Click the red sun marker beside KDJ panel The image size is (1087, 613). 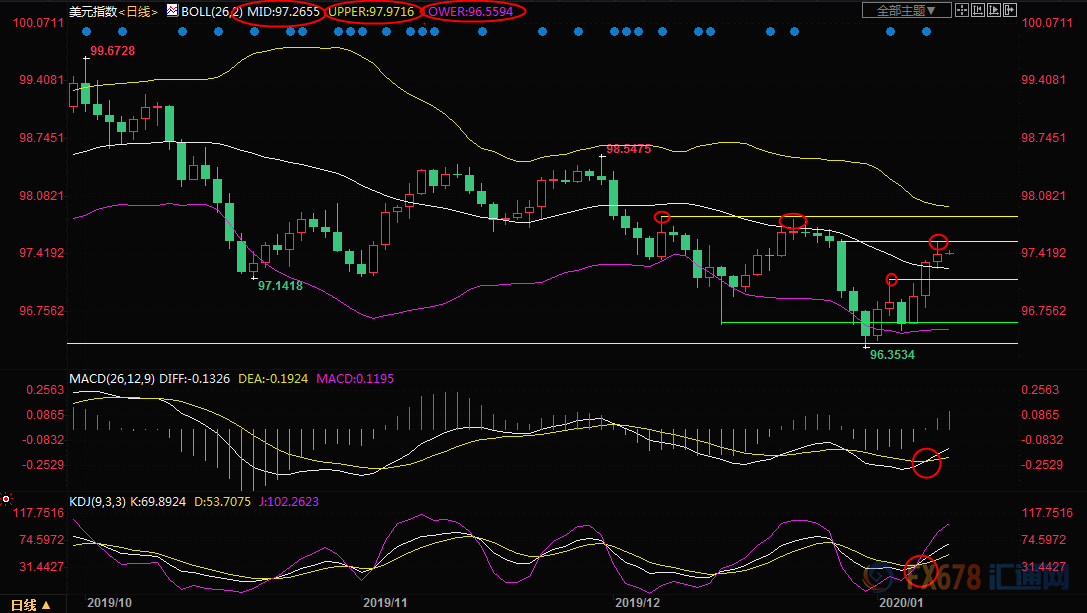[6, 497]
